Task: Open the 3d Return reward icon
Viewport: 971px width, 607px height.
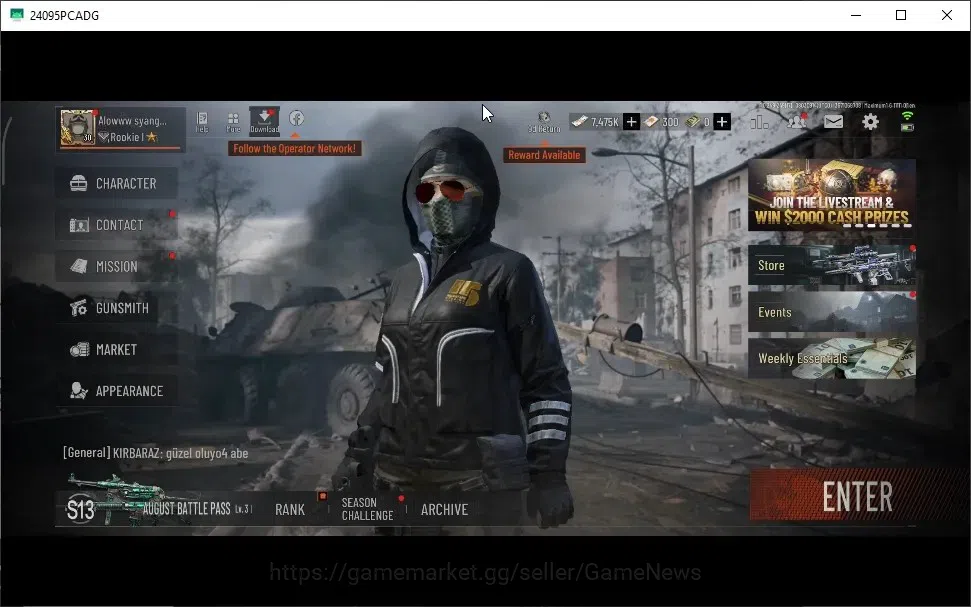Action: click(x=544, y=122)
